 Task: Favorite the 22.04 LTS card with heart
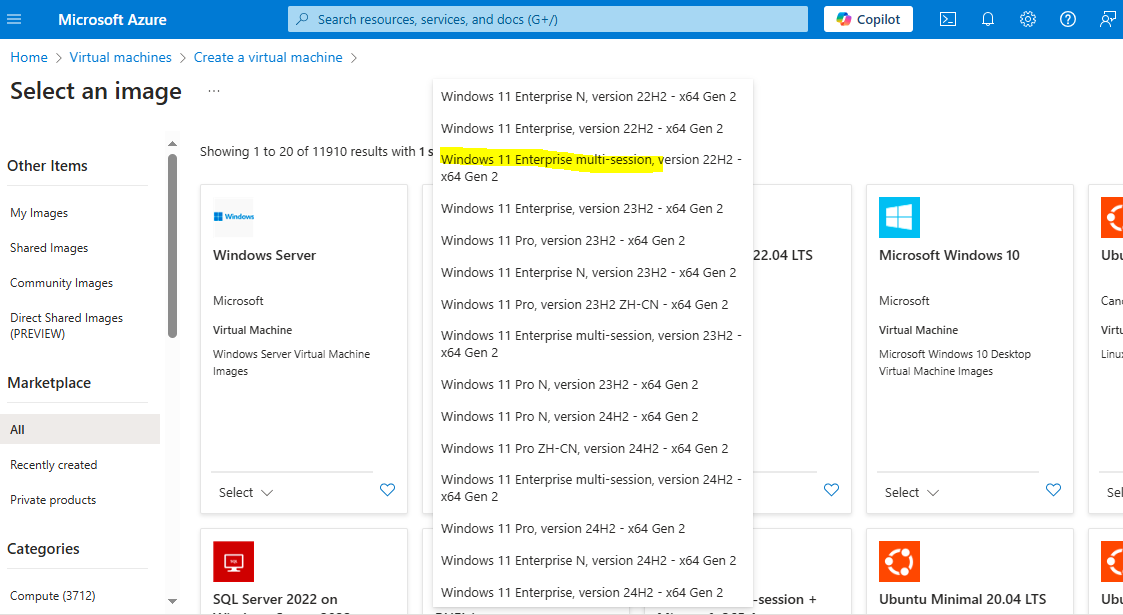[x=832, y=490]
